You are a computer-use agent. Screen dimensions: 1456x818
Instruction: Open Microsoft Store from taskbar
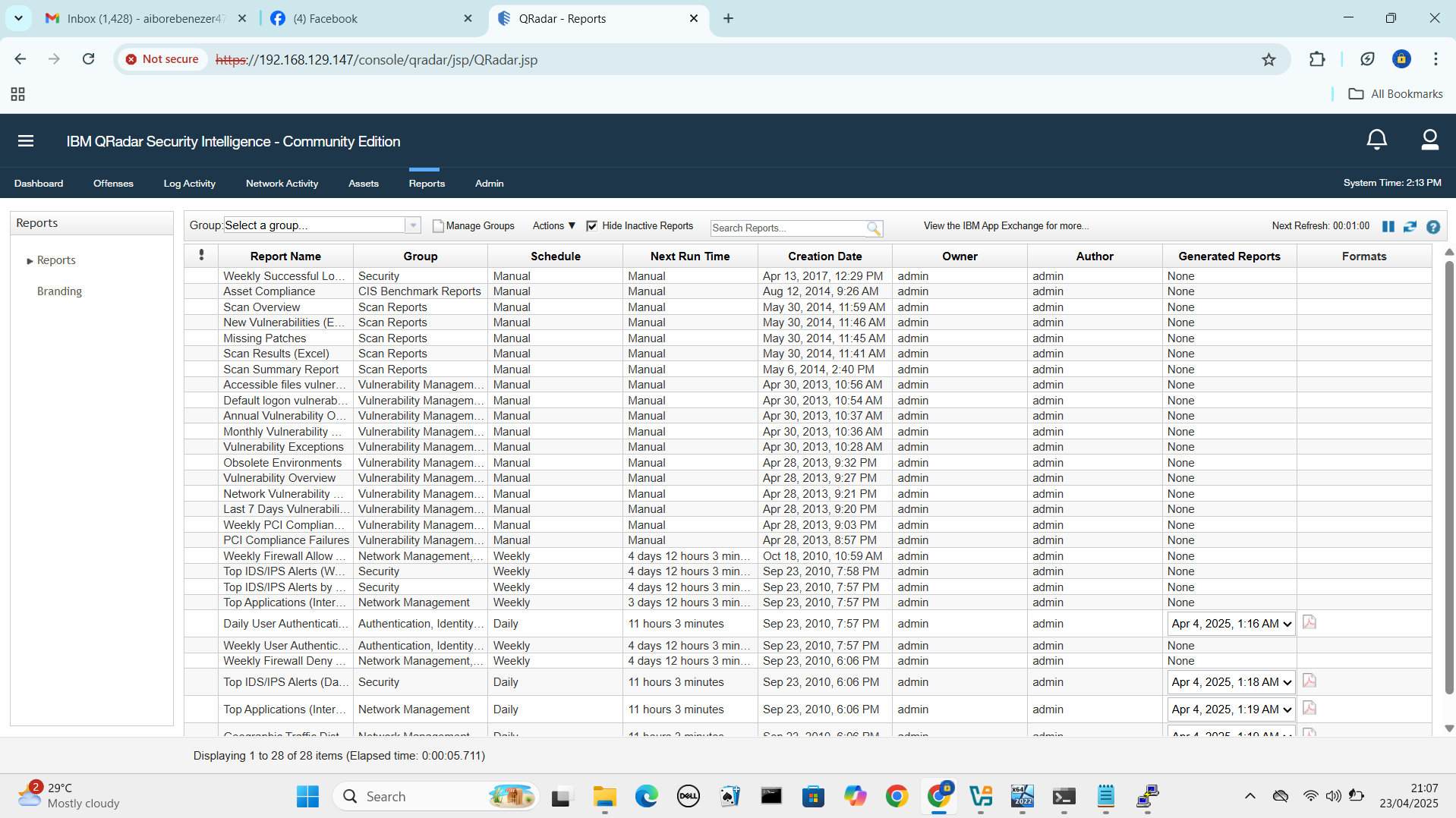[813, 796]
